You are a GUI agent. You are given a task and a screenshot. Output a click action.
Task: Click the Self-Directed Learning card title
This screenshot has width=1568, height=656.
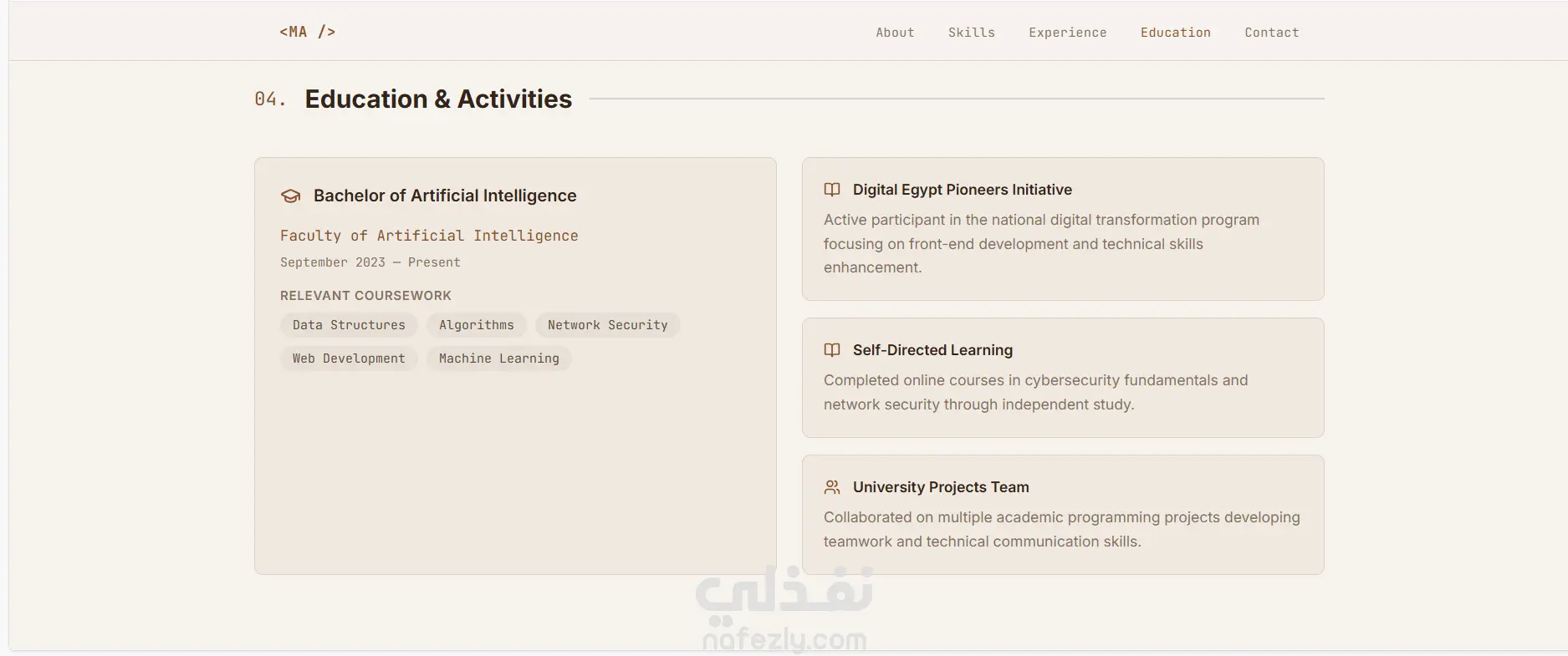pos(932,350)
